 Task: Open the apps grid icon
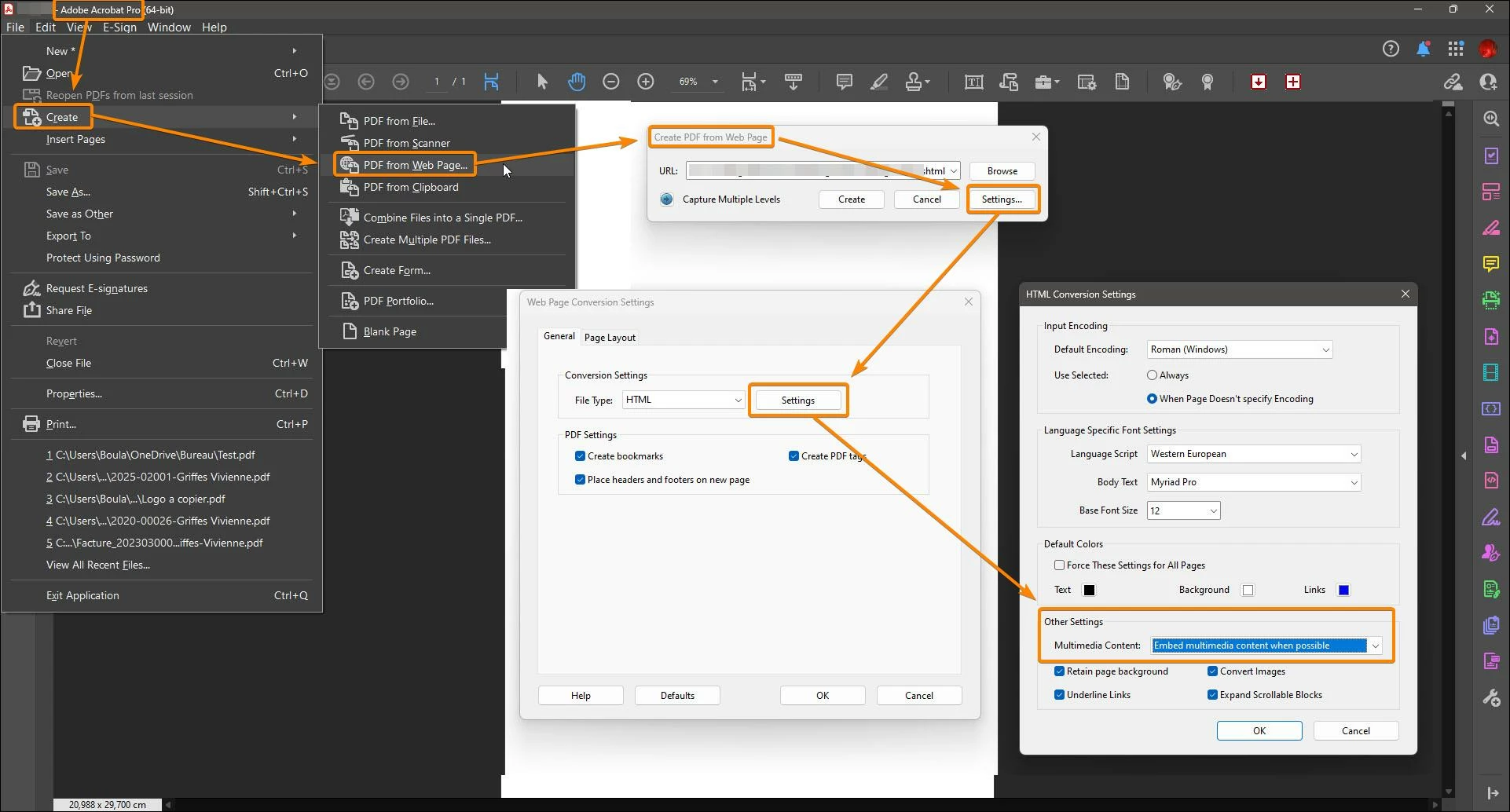1456,49
